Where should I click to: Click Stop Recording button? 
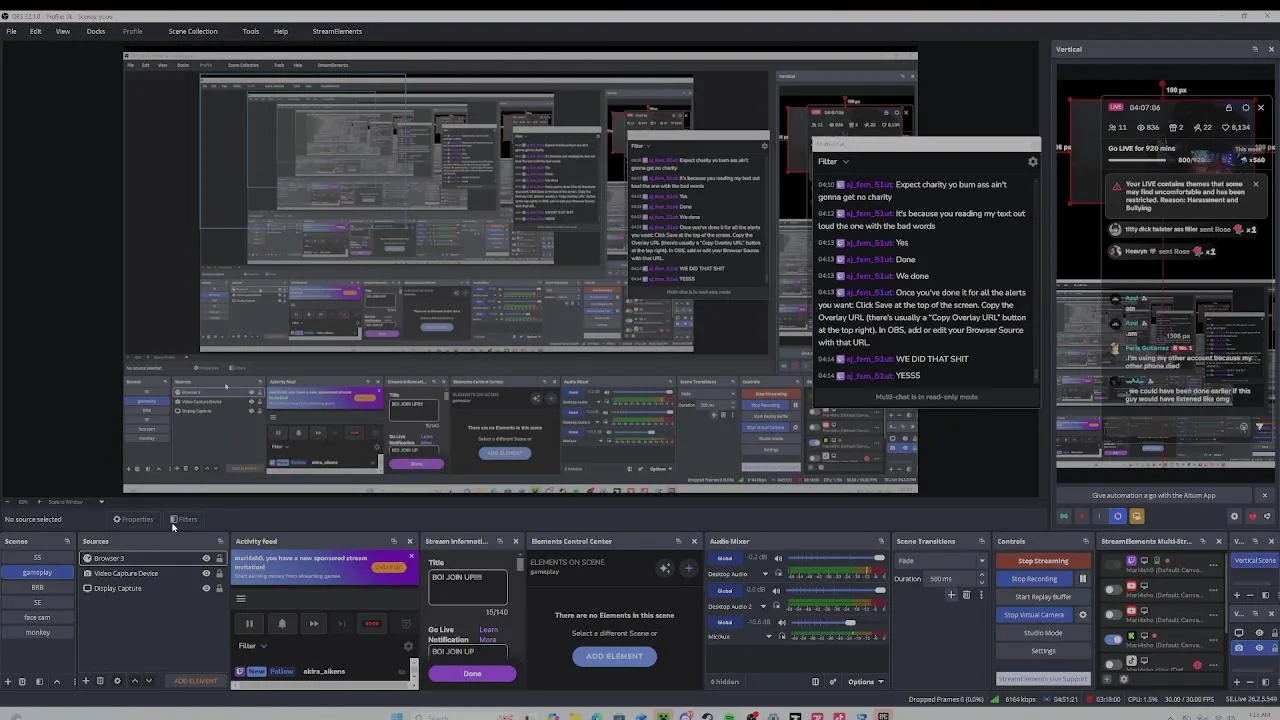coord(1034,579)
